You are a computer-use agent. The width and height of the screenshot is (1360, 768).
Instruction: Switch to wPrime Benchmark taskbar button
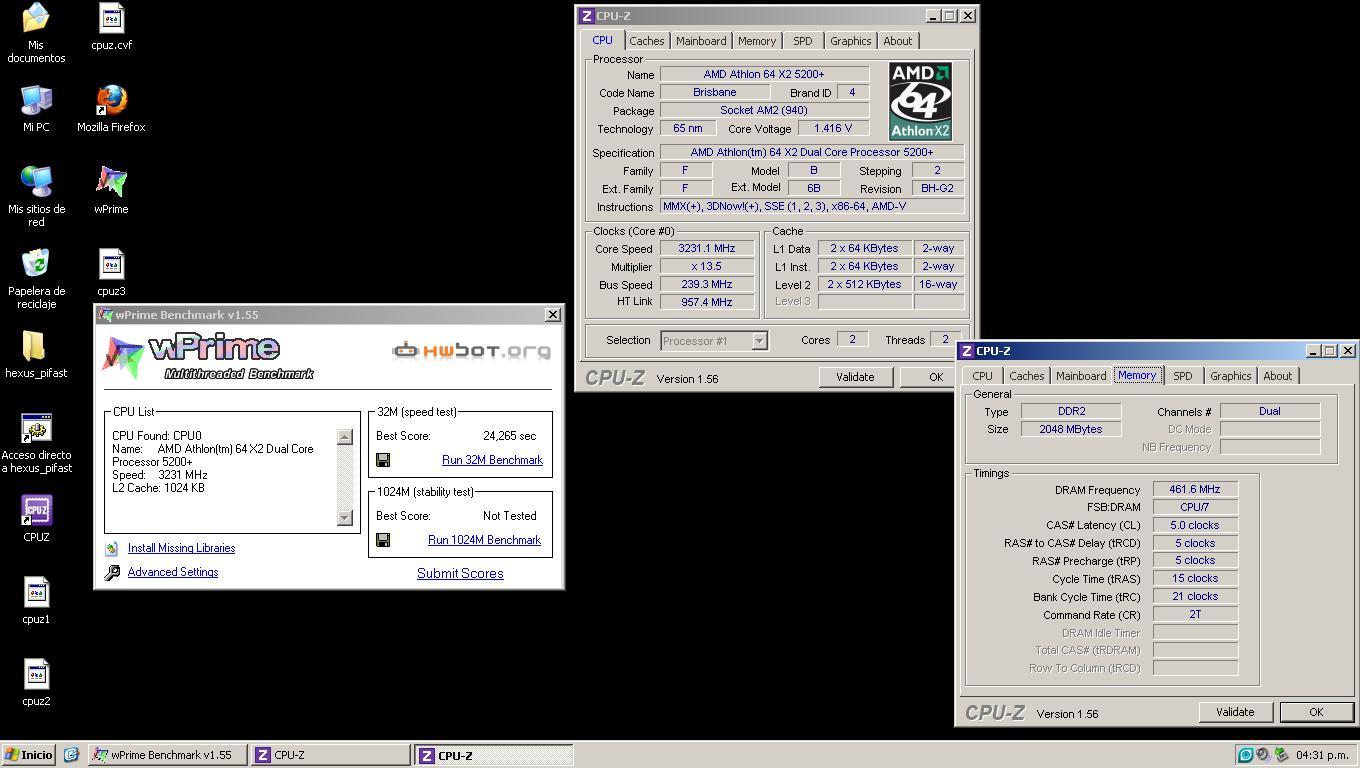(168, 755)
